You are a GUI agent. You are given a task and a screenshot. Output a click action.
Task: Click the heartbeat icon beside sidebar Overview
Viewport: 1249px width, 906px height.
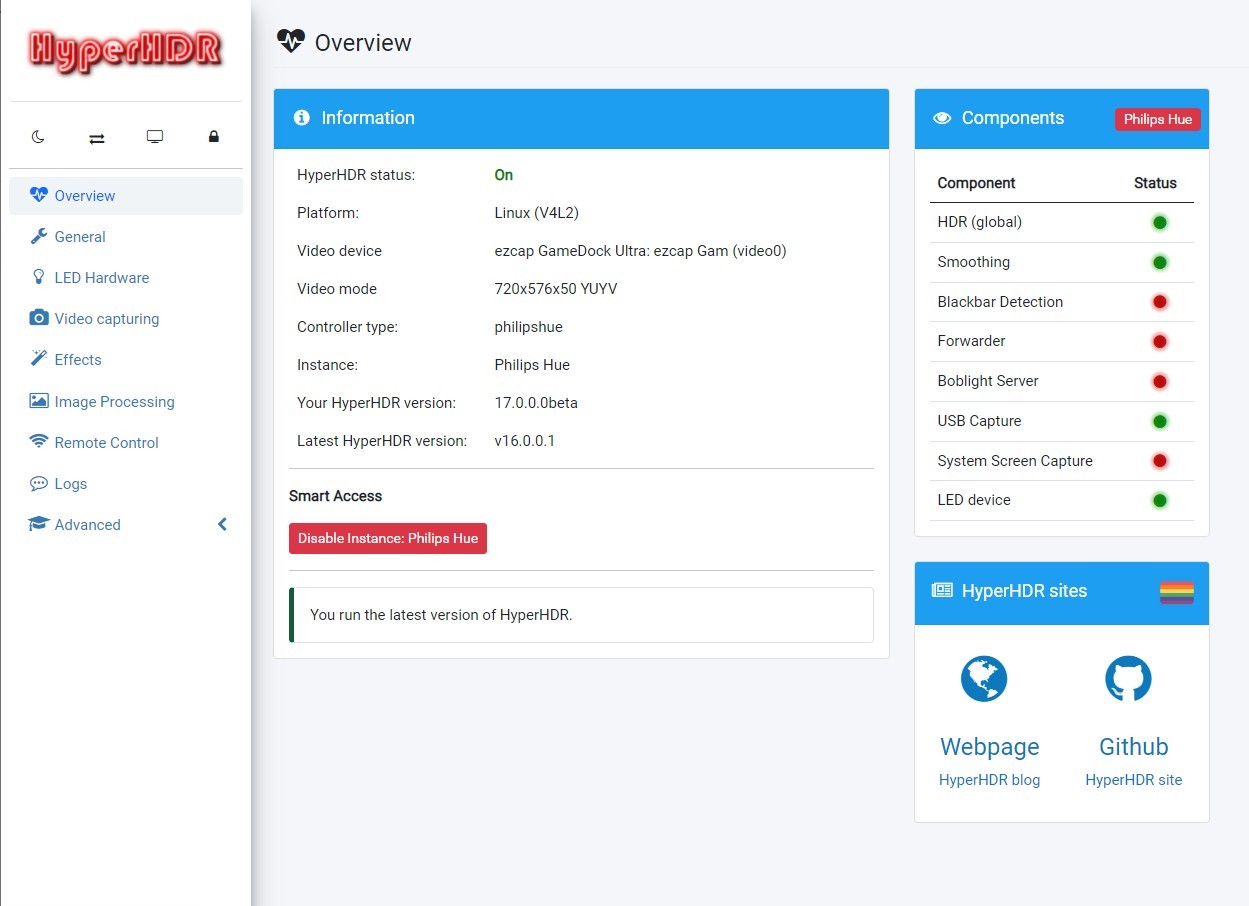click(x=39, y=195)
